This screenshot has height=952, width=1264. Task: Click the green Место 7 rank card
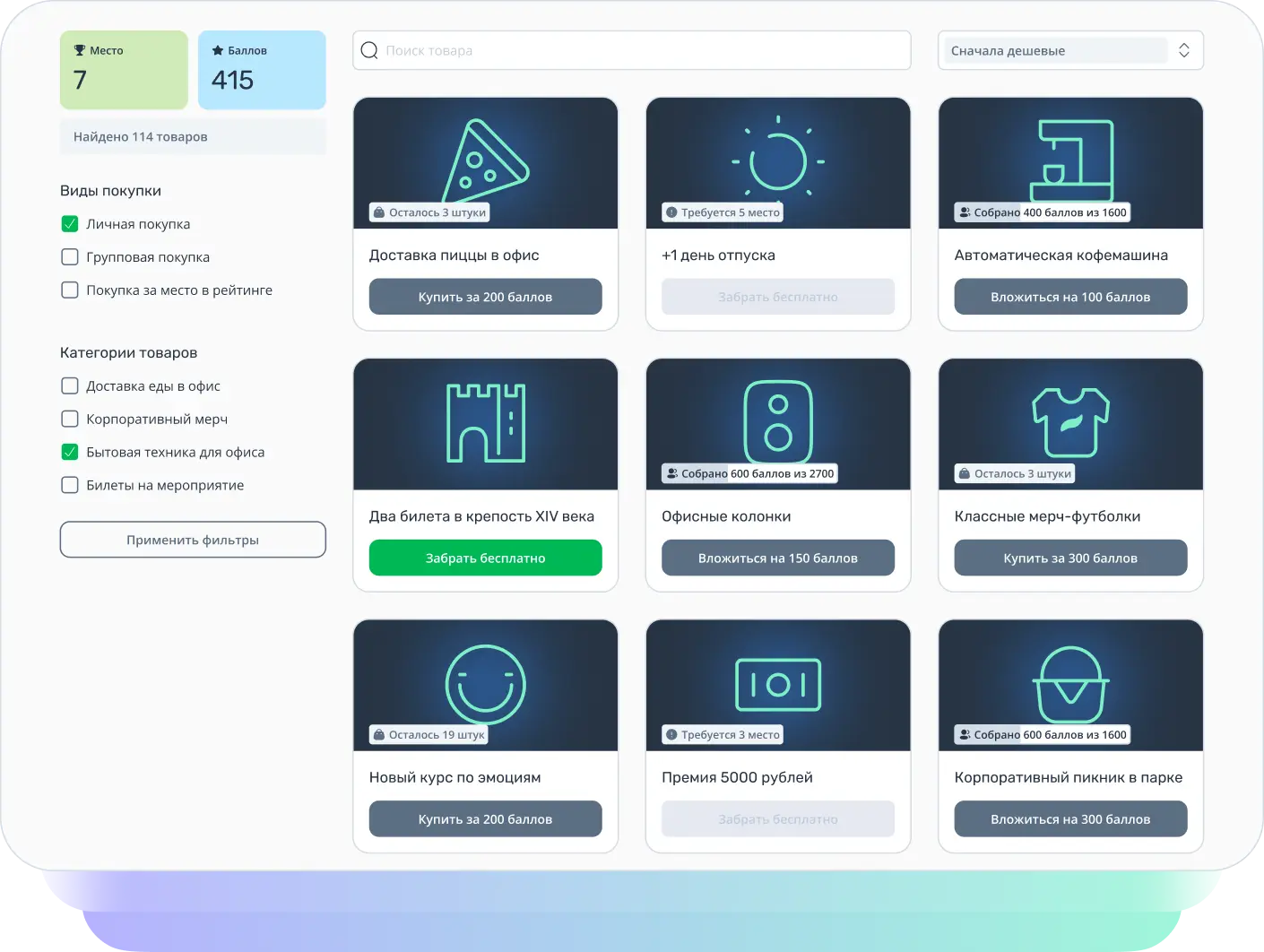[x=124, y=70]
